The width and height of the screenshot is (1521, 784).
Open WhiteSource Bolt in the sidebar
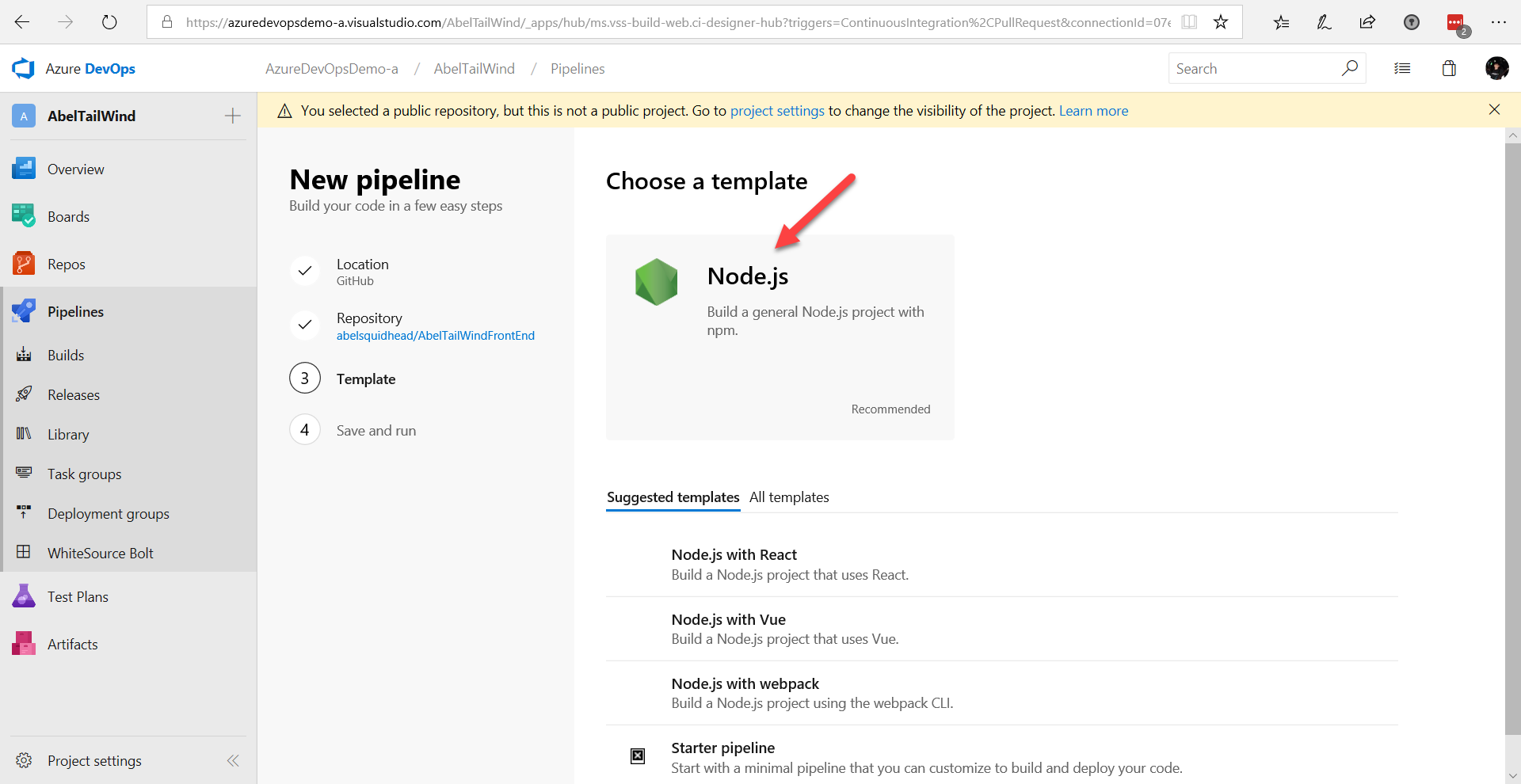pyautogui.click(x=128, y=553)
